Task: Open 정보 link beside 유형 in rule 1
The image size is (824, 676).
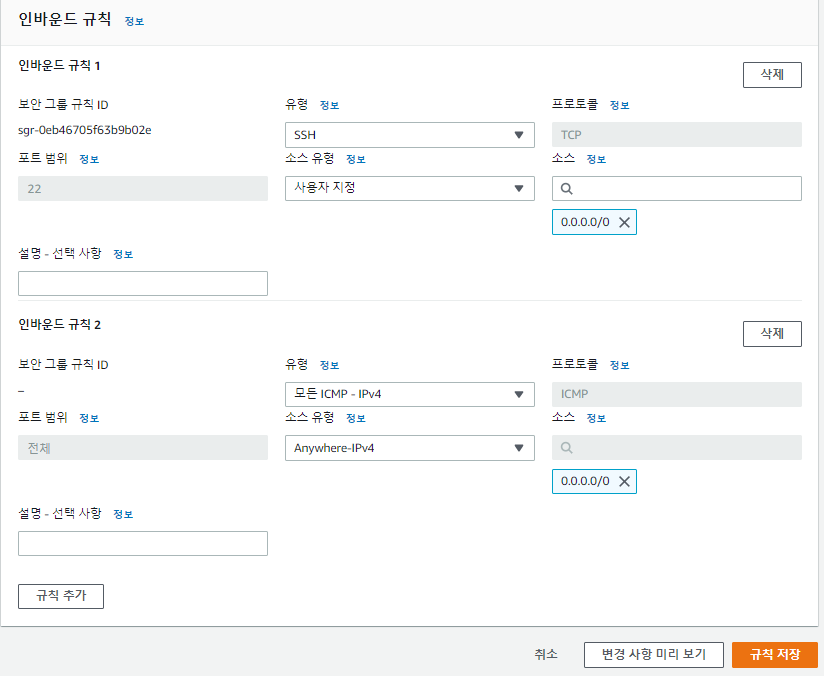Action: tap(329, 105)
